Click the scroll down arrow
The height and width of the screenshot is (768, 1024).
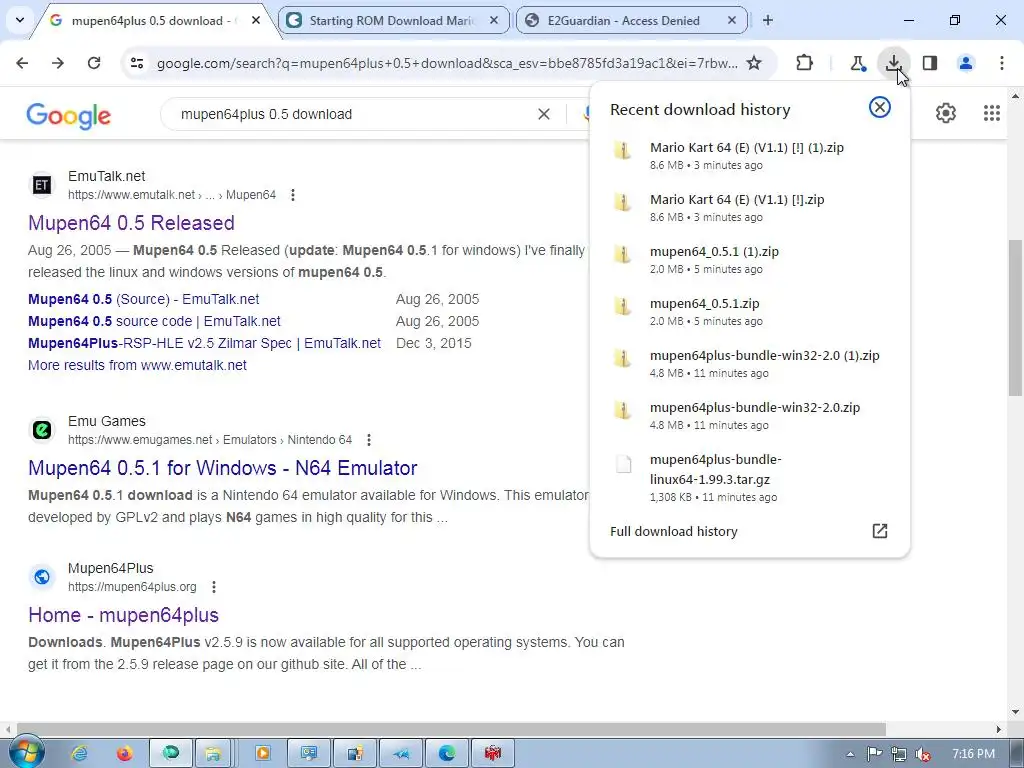1015,712
